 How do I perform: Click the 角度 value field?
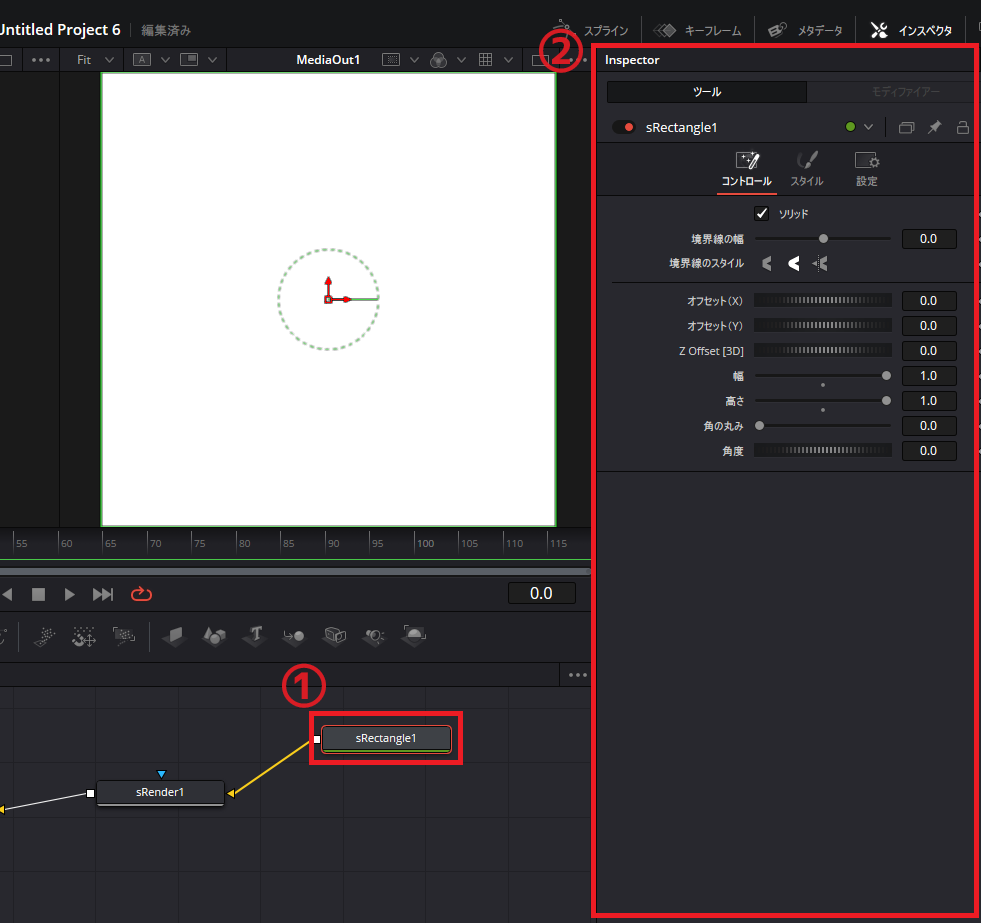tap(928, 451)
